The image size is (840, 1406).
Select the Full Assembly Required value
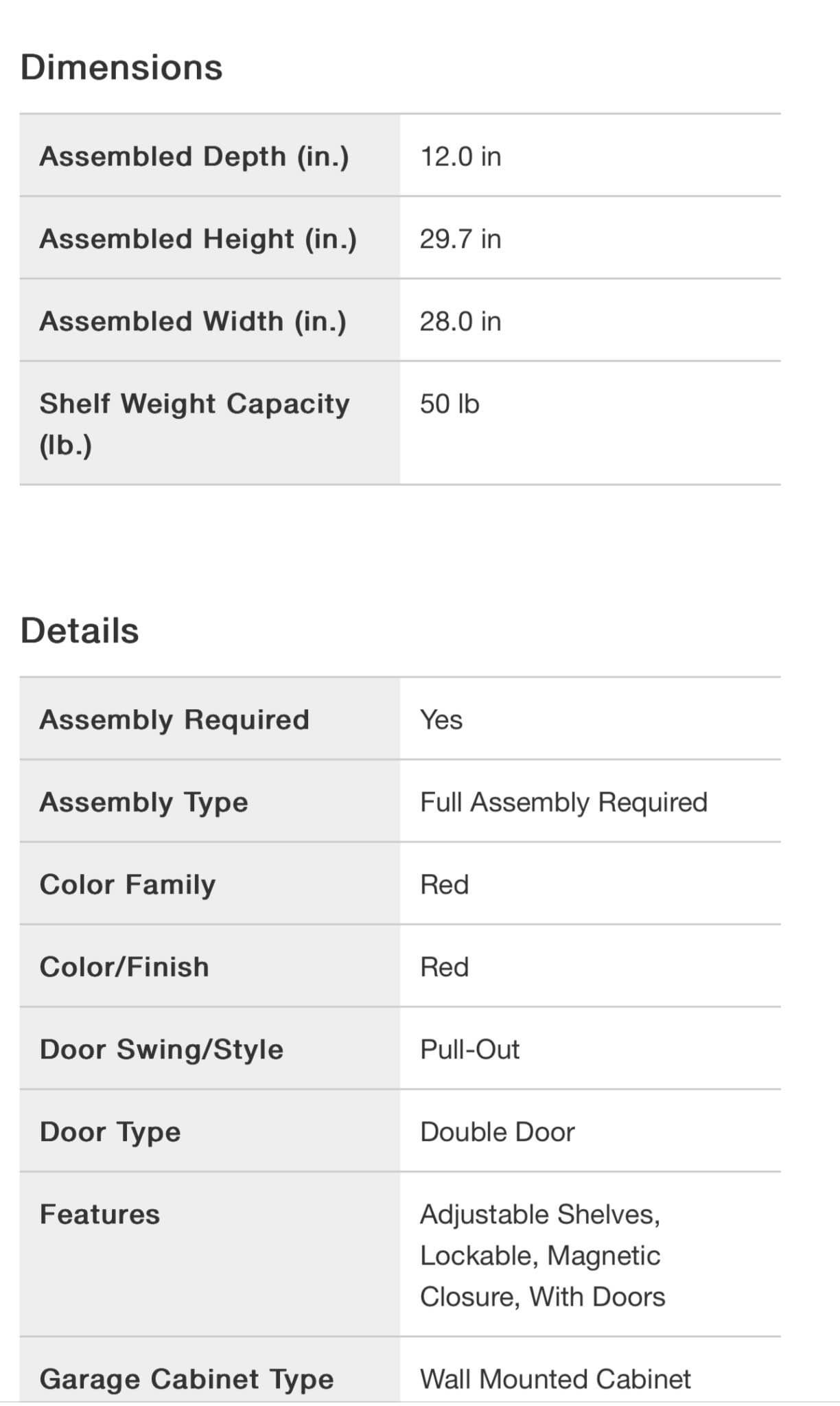563,802
